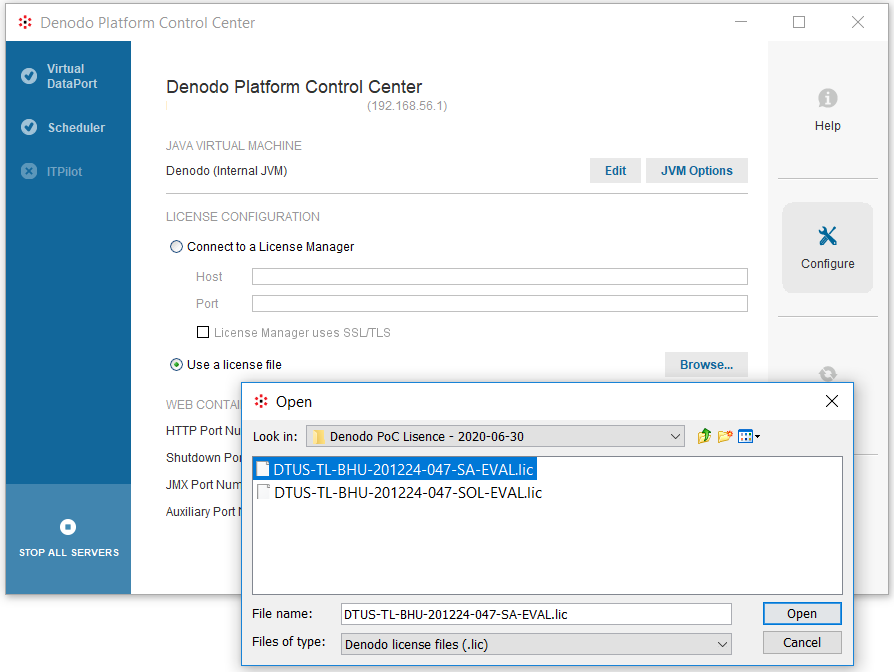This screenshot has height=672, width=894.
Task: Open the Help panel
Action: (x=827, y=111)
